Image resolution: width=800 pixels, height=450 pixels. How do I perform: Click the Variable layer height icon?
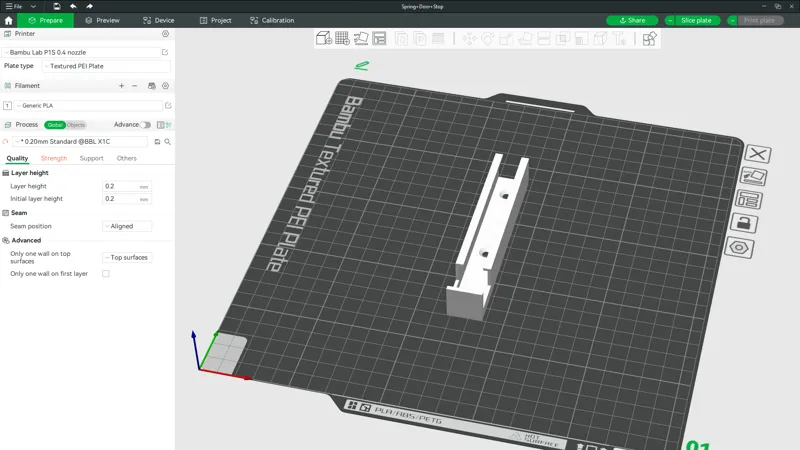click(x=438, y=39)
